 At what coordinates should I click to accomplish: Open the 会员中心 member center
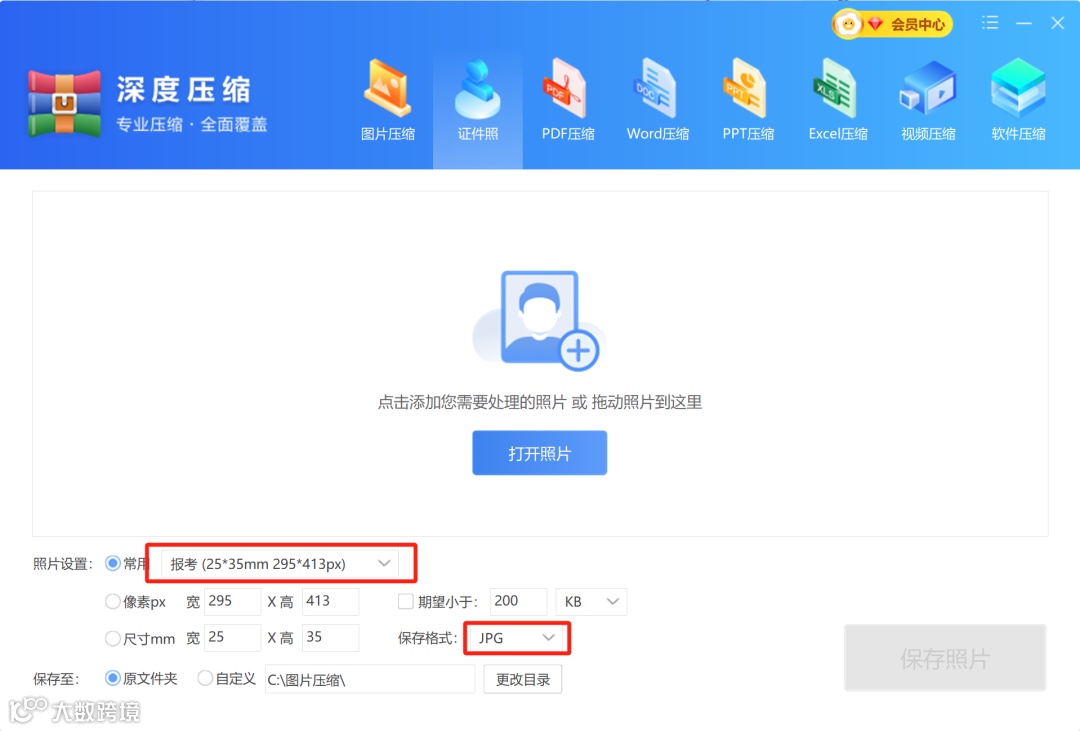(892, 25)
